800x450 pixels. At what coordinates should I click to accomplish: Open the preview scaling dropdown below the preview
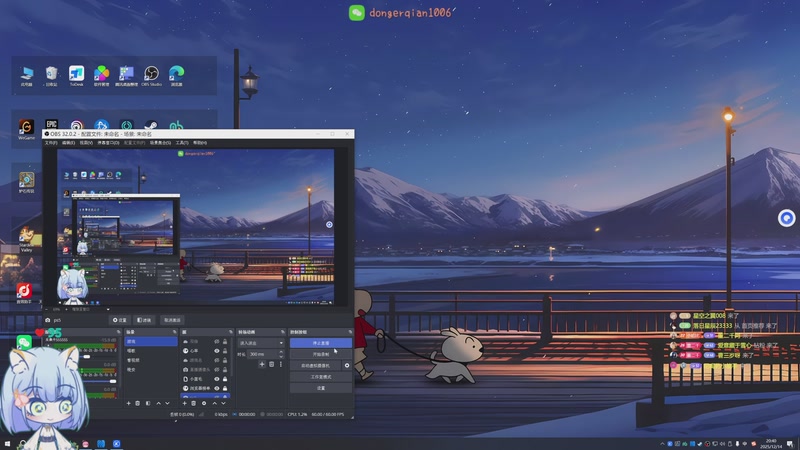click(x=108, y=309)
